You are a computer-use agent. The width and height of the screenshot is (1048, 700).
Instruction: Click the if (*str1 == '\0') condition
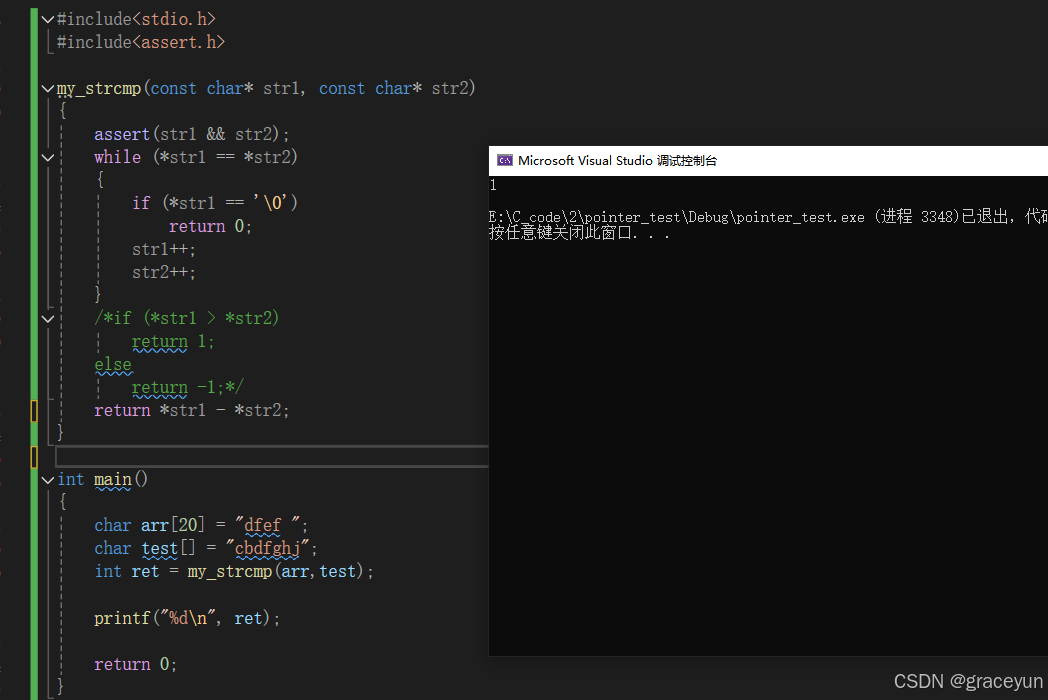pos(215,203)
